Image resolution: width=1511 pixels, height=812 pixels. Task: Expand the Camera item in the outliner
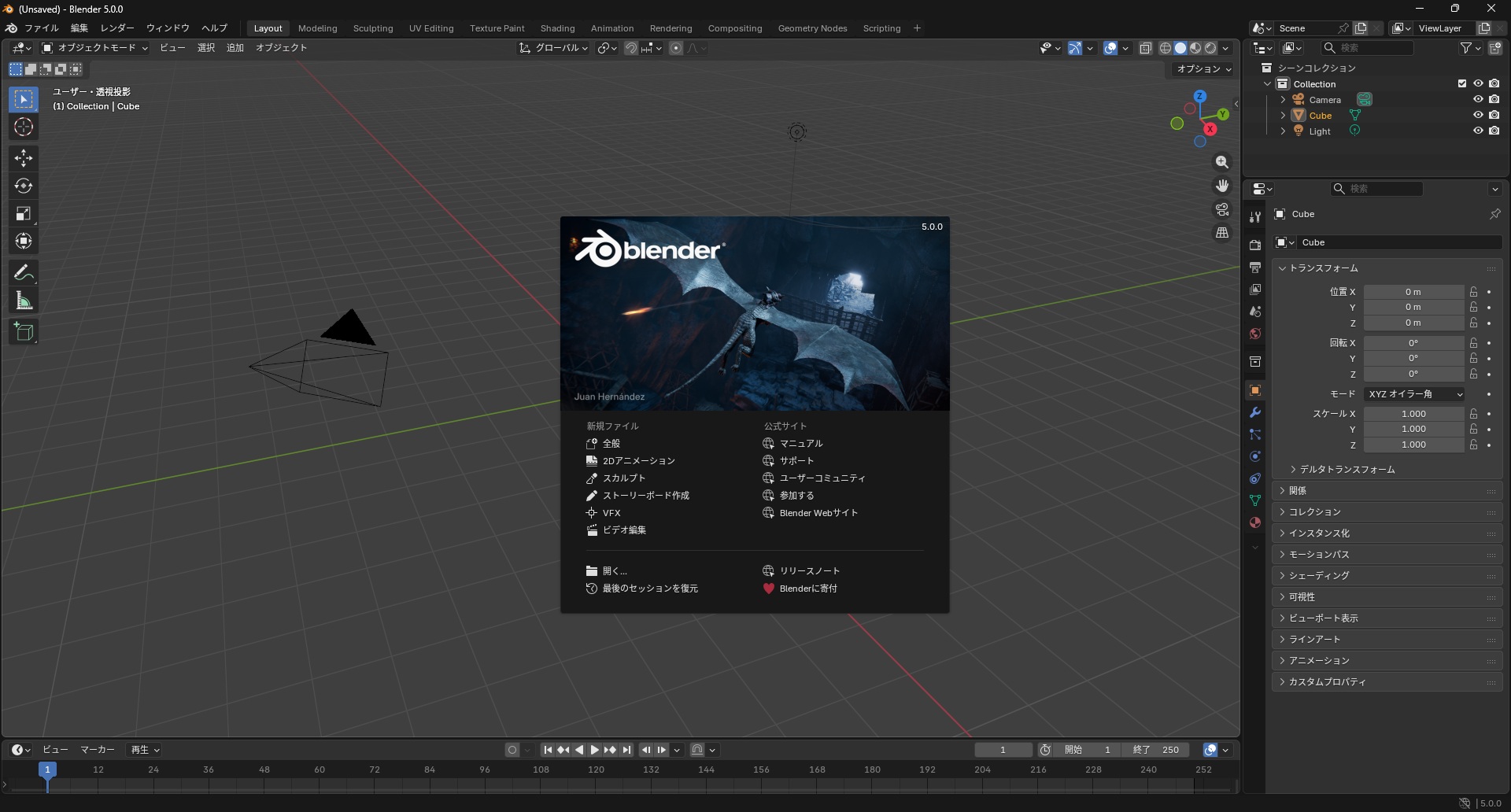click(1283, 99)
